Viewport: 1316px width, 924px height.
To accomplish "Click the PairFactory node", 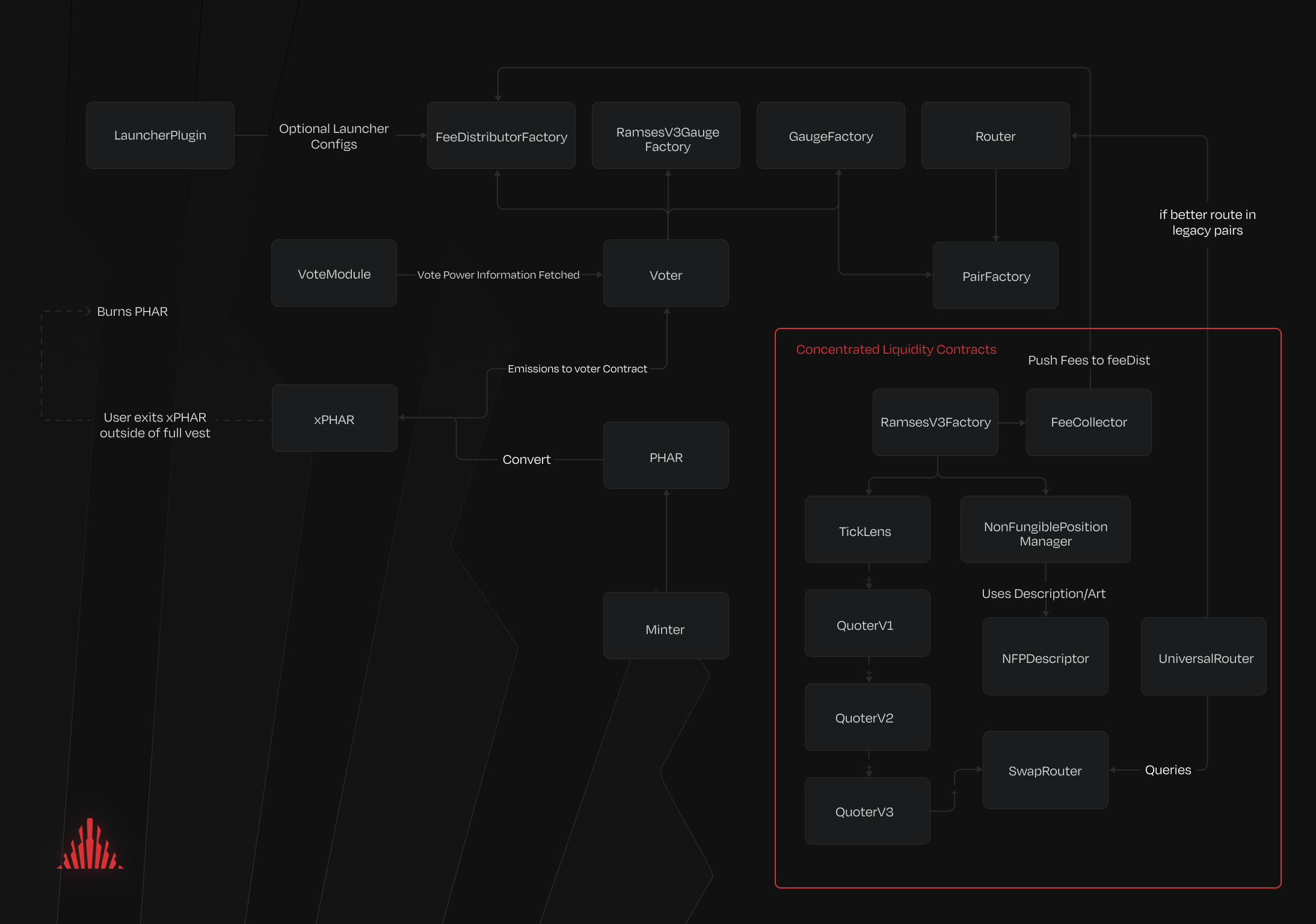I will pyautogui.click(x=995, y=276).
